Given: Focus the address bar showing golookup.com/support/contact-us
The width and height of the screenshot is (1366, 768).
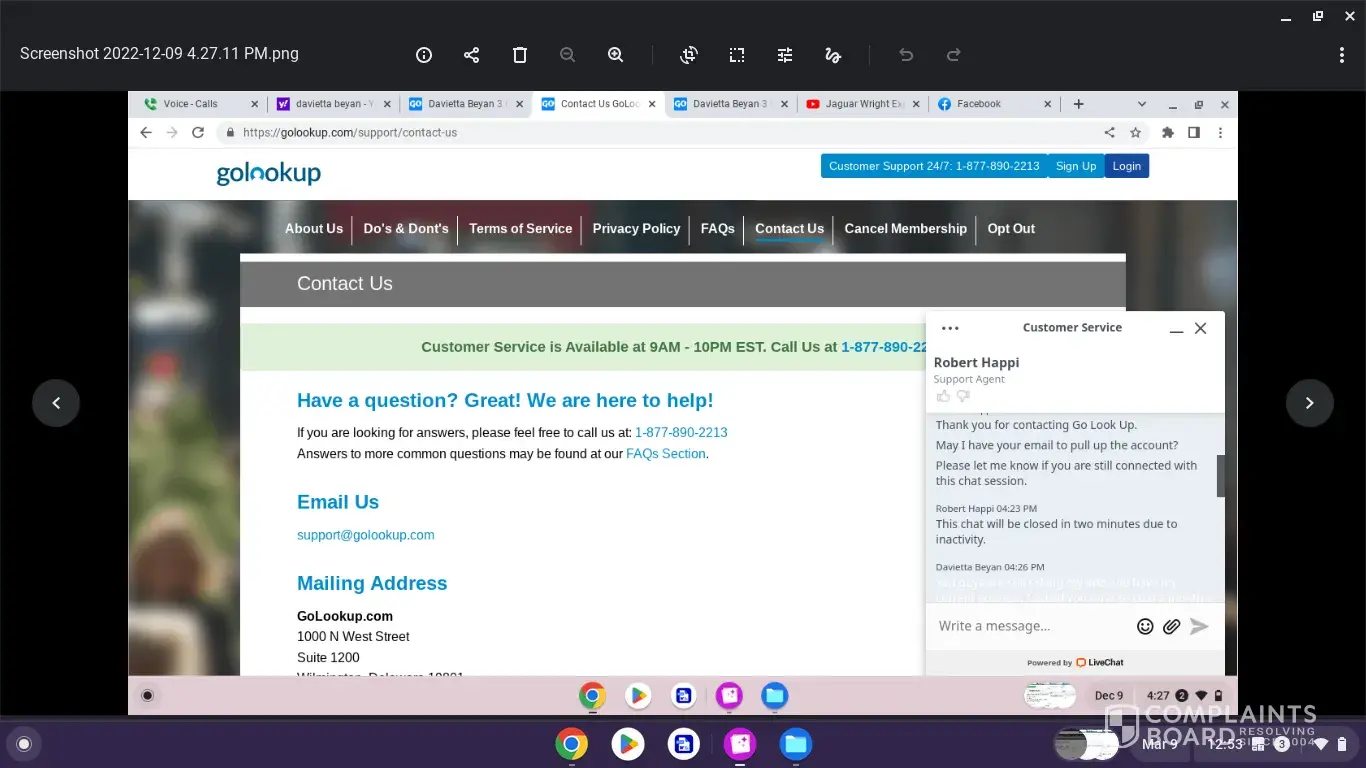Looking at the screenshot, I should click(660, 132).
